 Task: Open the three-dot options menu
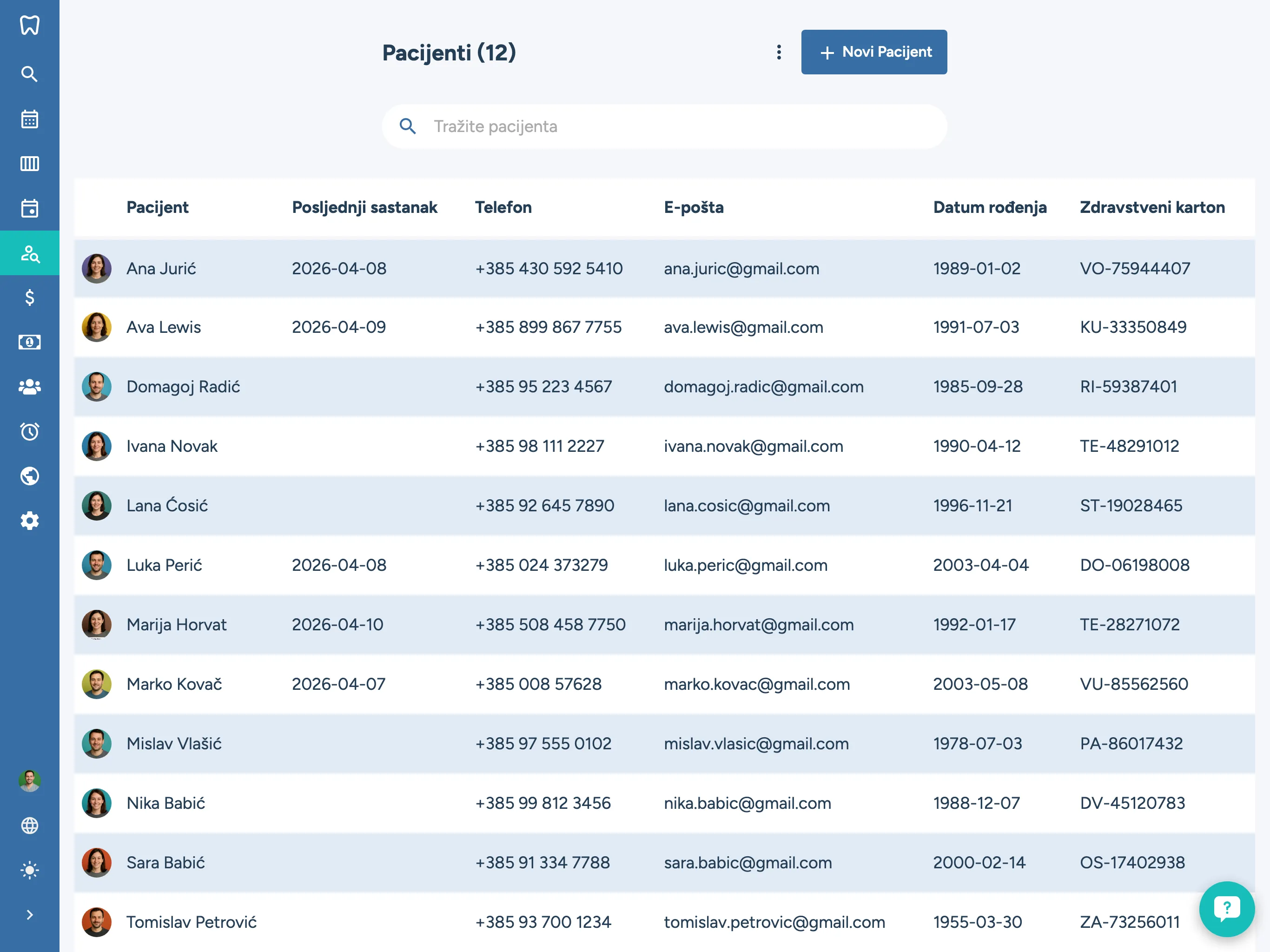point(779,52)
